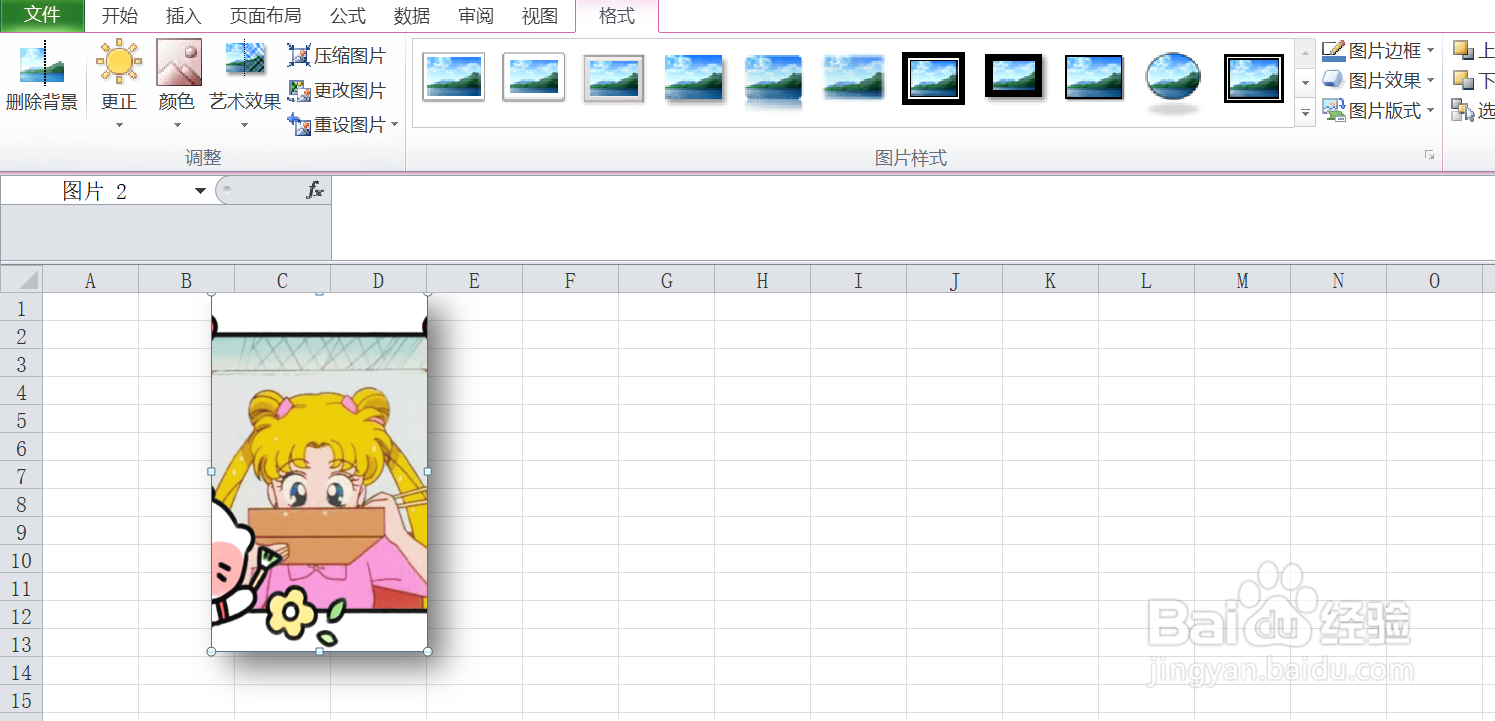Screen dimensions: 1495x721
Task: Click the picture's left-middle resize handle
Action: coord(211,471)
